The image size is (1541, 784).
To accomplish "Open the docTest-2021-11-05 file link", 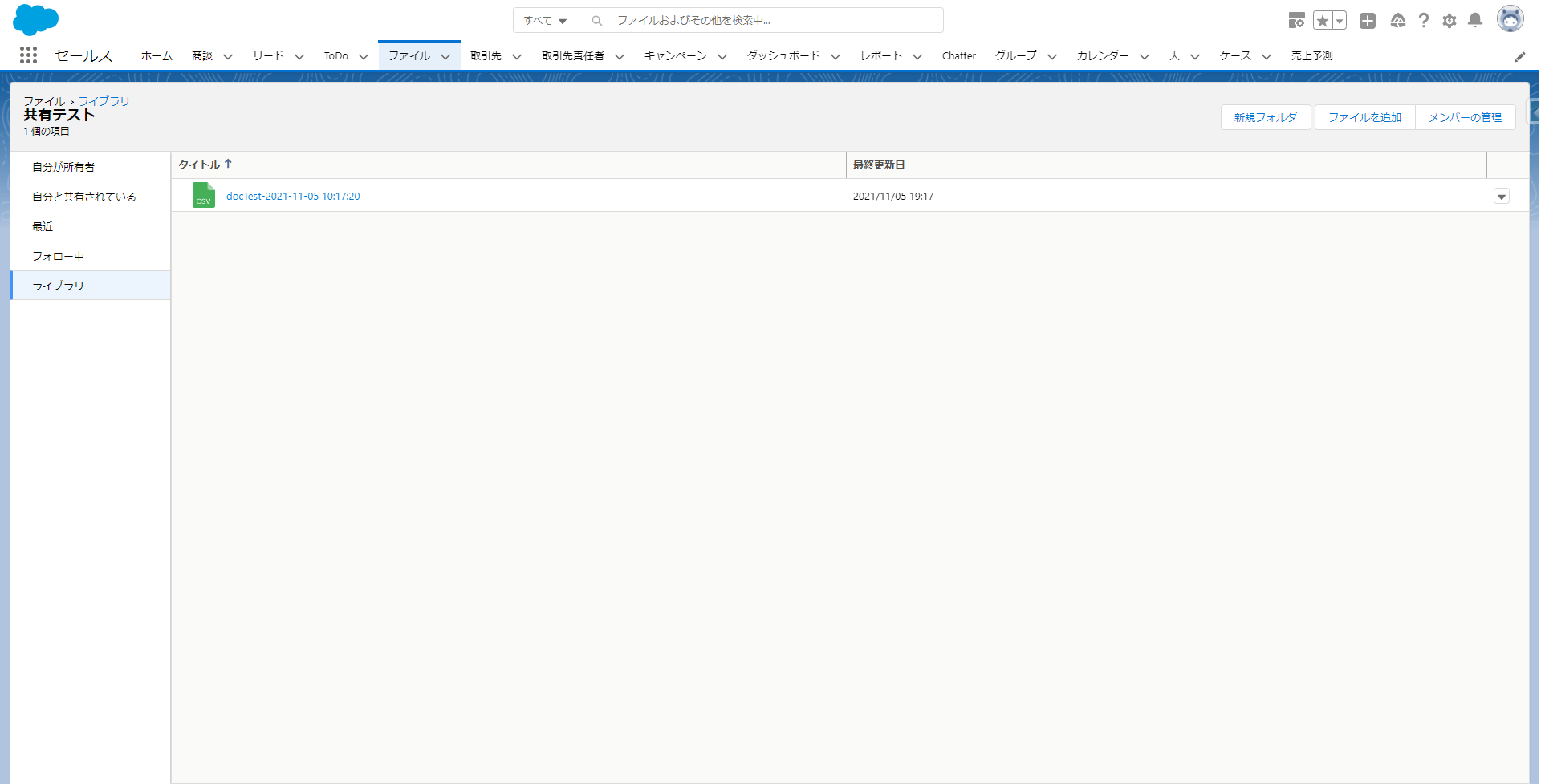I will [x=292, y=196].
